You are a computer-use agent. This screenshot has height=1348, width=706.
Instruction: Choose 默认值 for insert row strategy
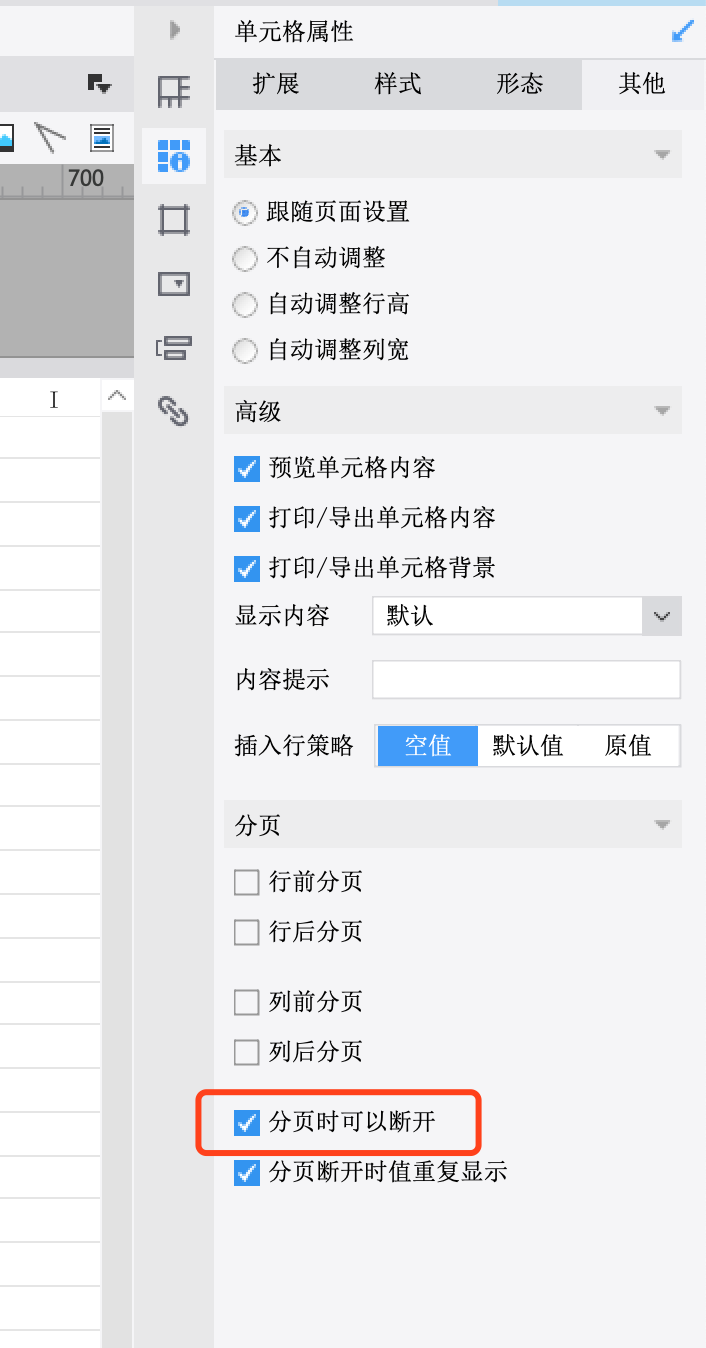(x=528, y=746)
